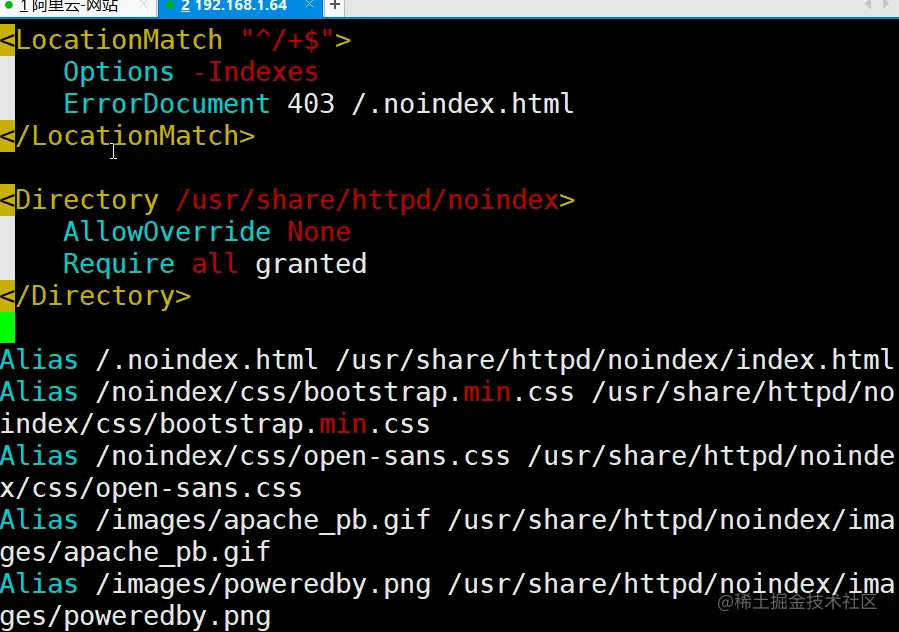Select the 192.168.1.64 session tab
899x632 pixels.
[239, 6]
